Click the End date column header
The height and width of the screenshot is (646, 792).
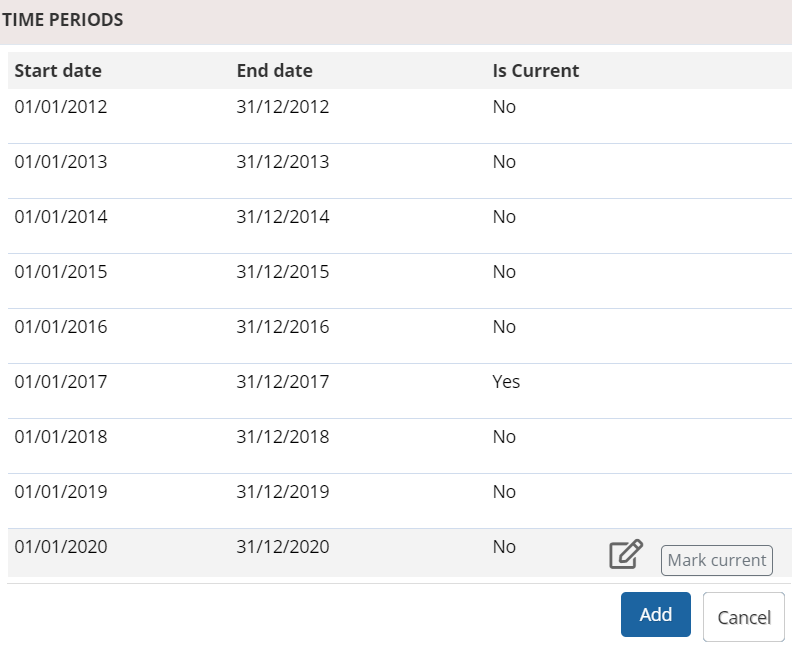pyautogui.click(x=274, y=71)
